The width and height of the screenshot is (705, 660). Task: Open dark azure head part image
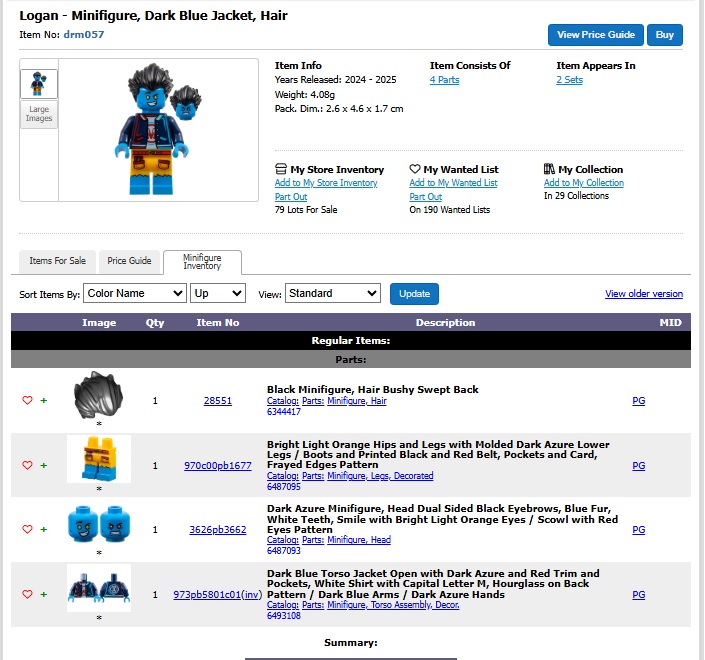pyautogui.click(x=99, y=524)
